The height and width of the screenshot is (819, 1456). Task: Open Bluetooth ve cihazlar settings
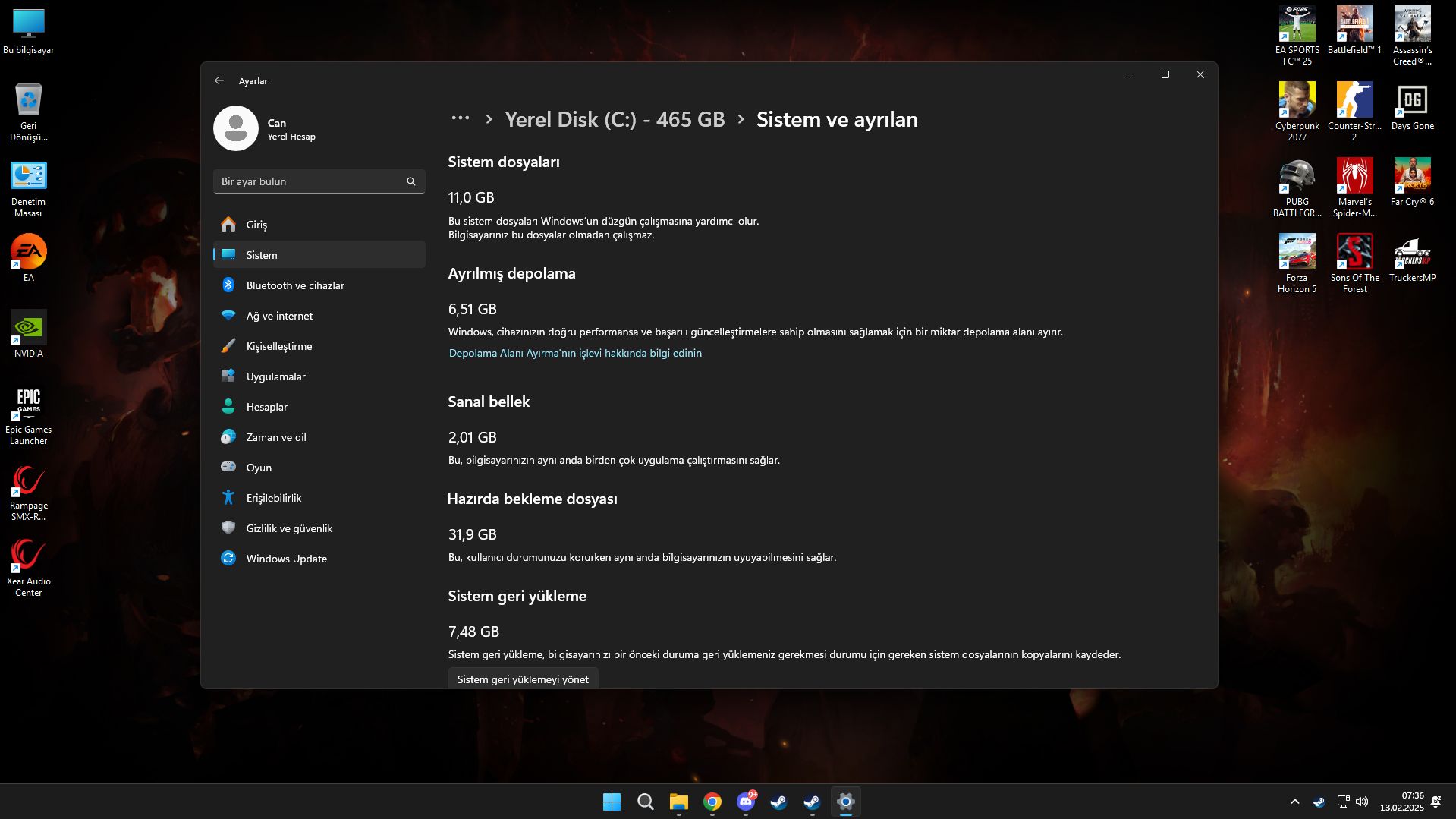coord(319,285)
